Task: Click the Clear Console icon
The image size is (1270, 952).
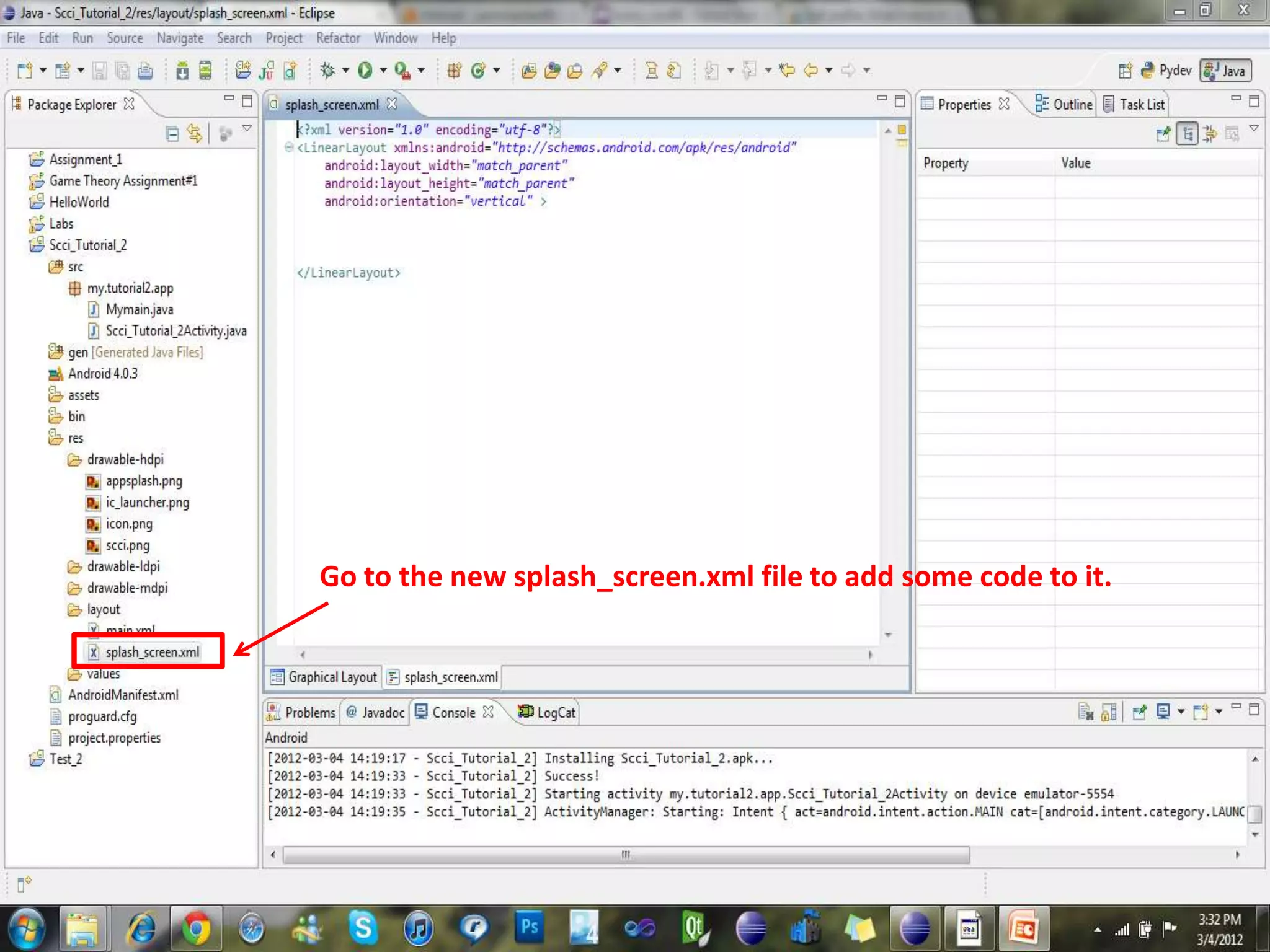Action: tap(1085, 712)
